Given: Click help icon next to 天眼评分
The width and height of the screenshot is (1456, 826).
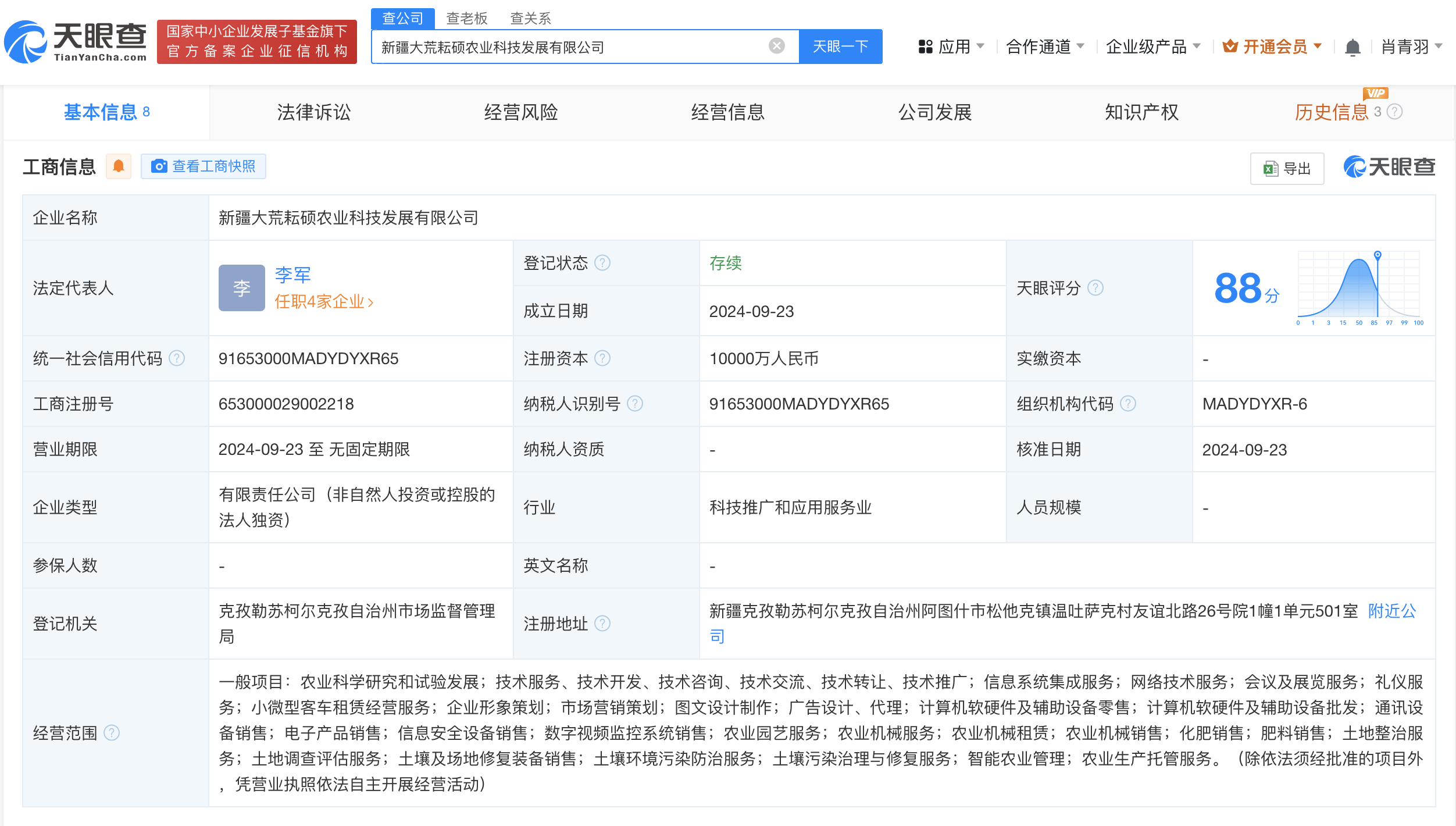Looking at the screenshot, I should pos(1095,287).
